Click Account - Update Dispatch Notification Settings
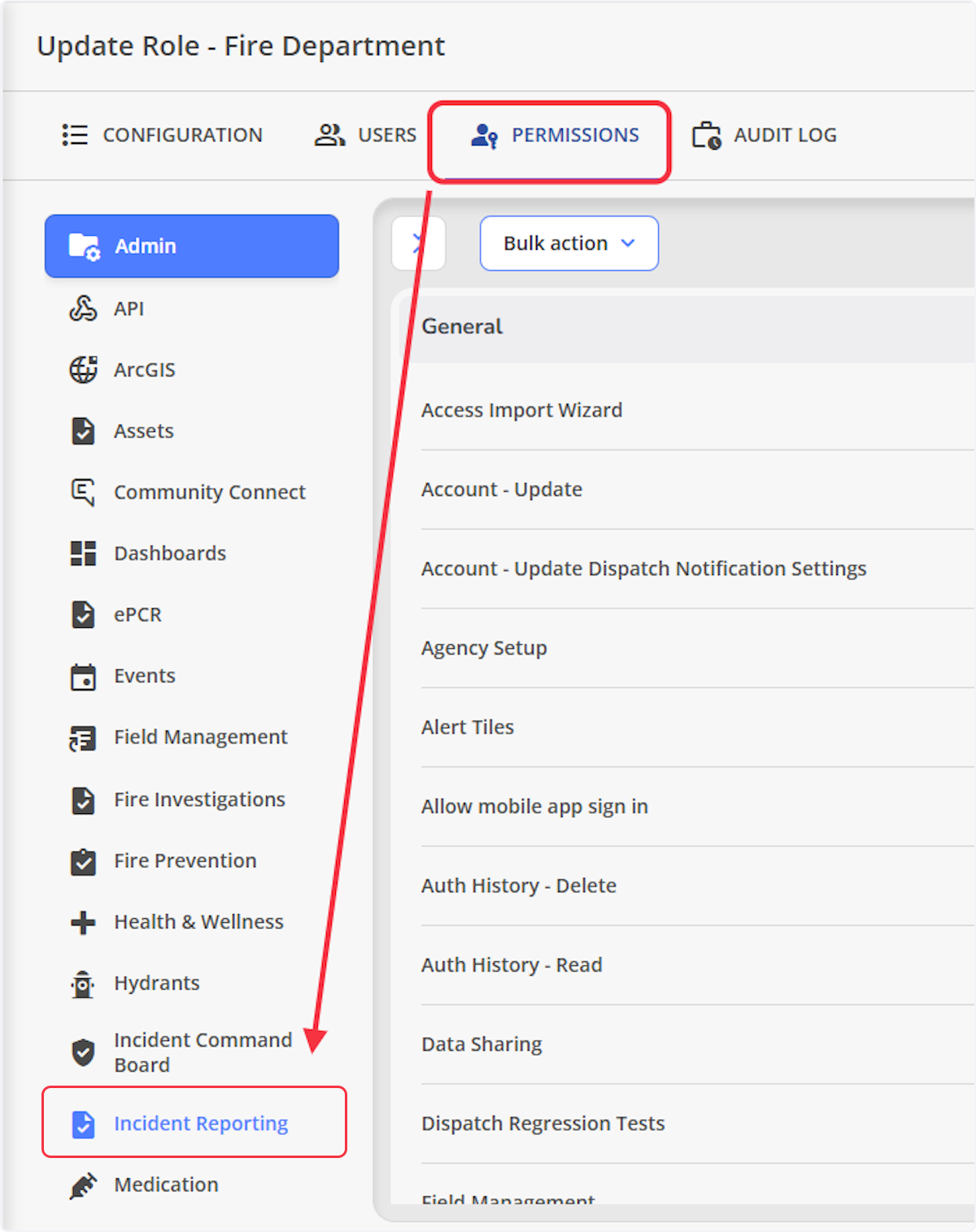 (698, 568)
